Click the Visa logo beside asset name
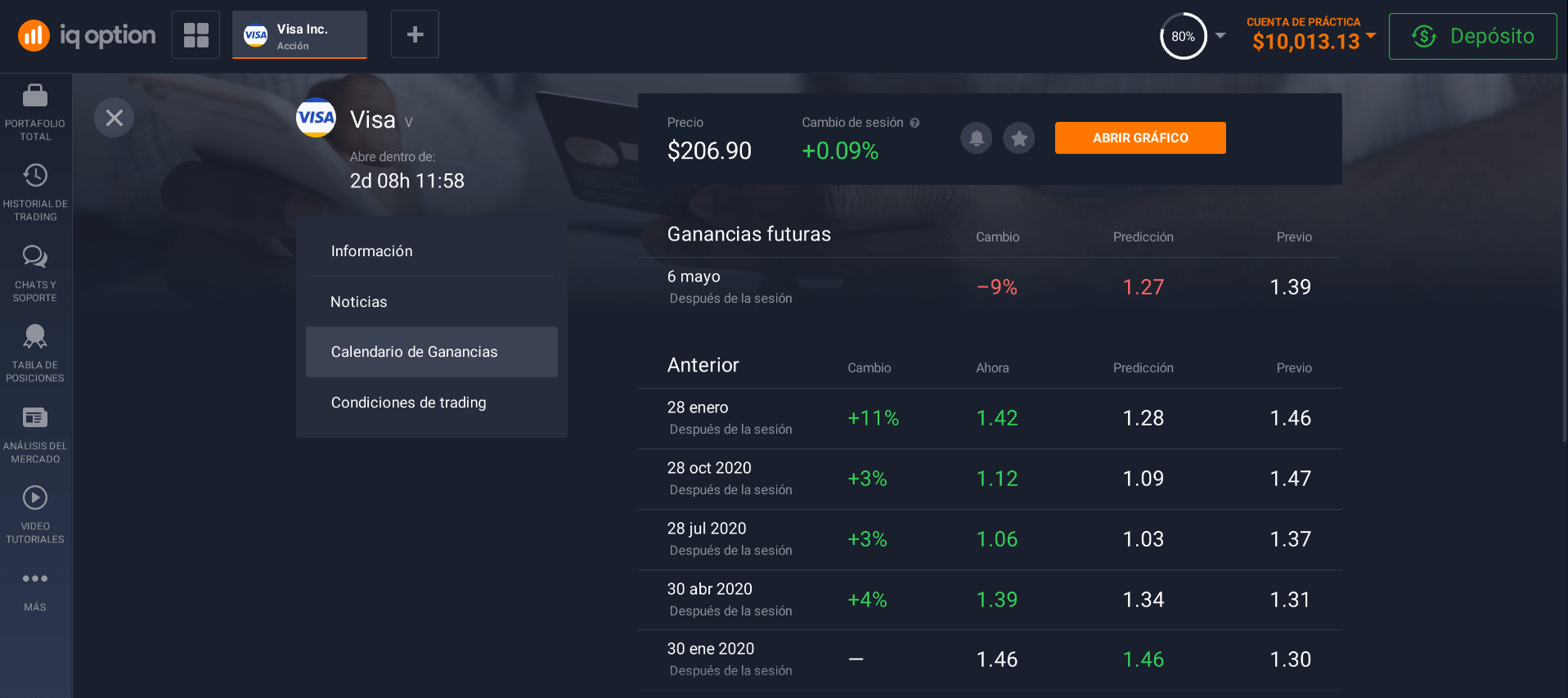The height and width of the screenshot is (698, 1568). tap(316, 118)
